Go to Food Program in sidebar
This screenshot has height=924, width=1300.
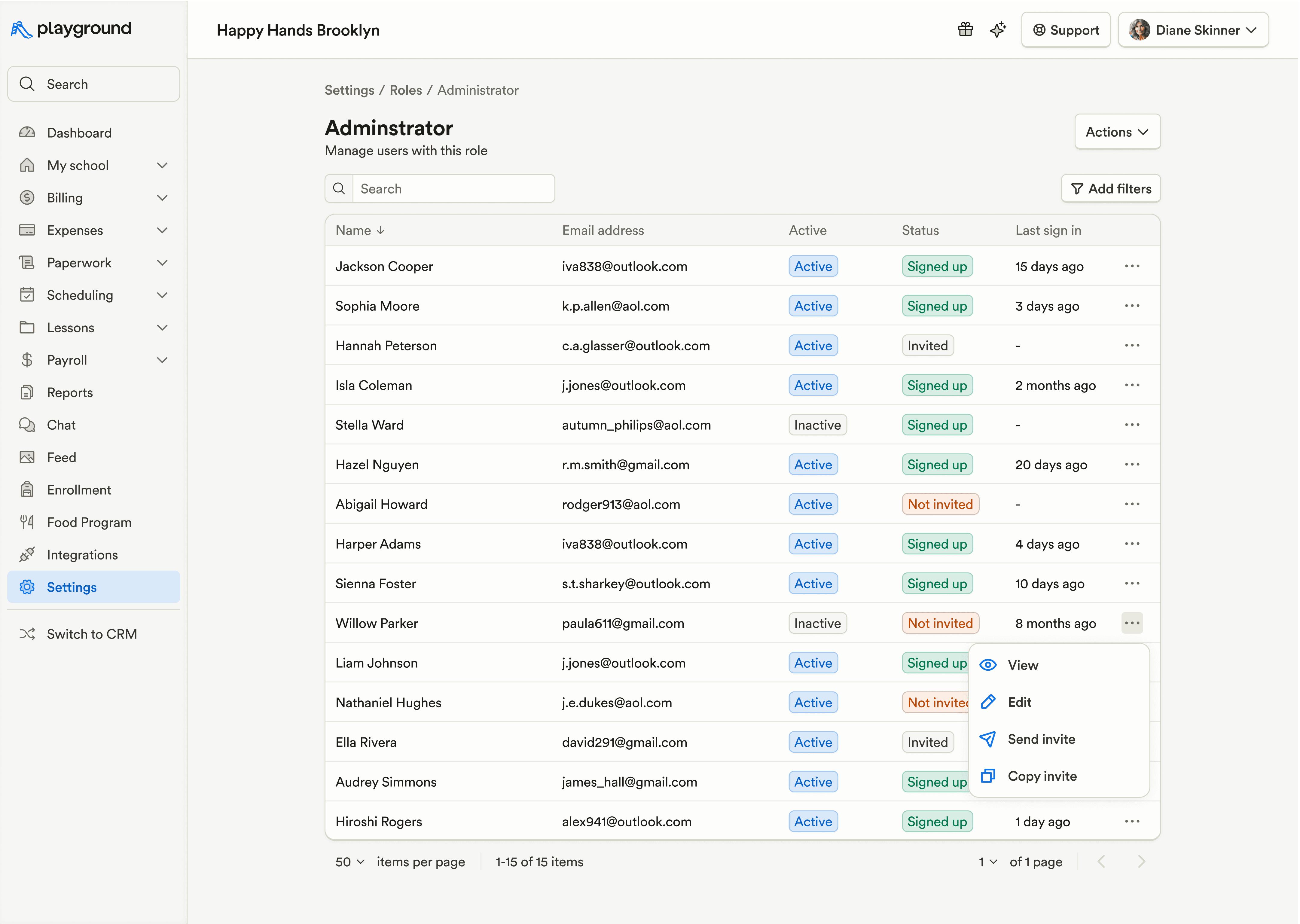click(89, 522)
